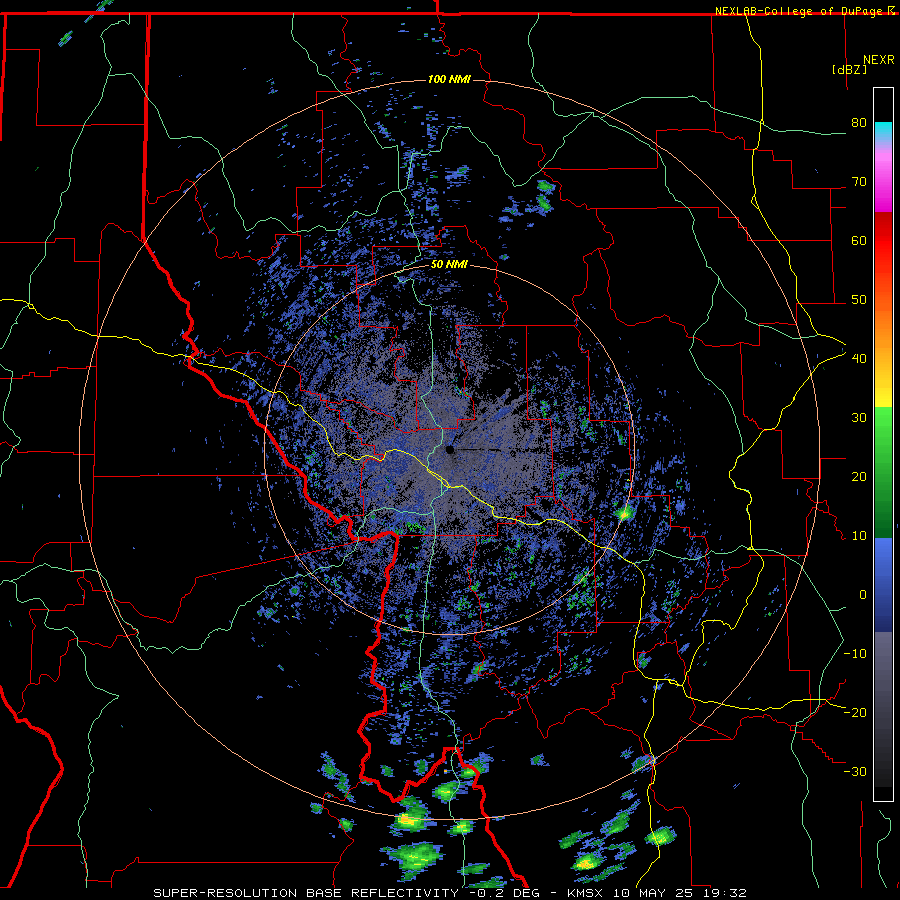Click the 20 value on color scale
The width and height of the screenshot is (900, 900).
(x=859, y=477)
